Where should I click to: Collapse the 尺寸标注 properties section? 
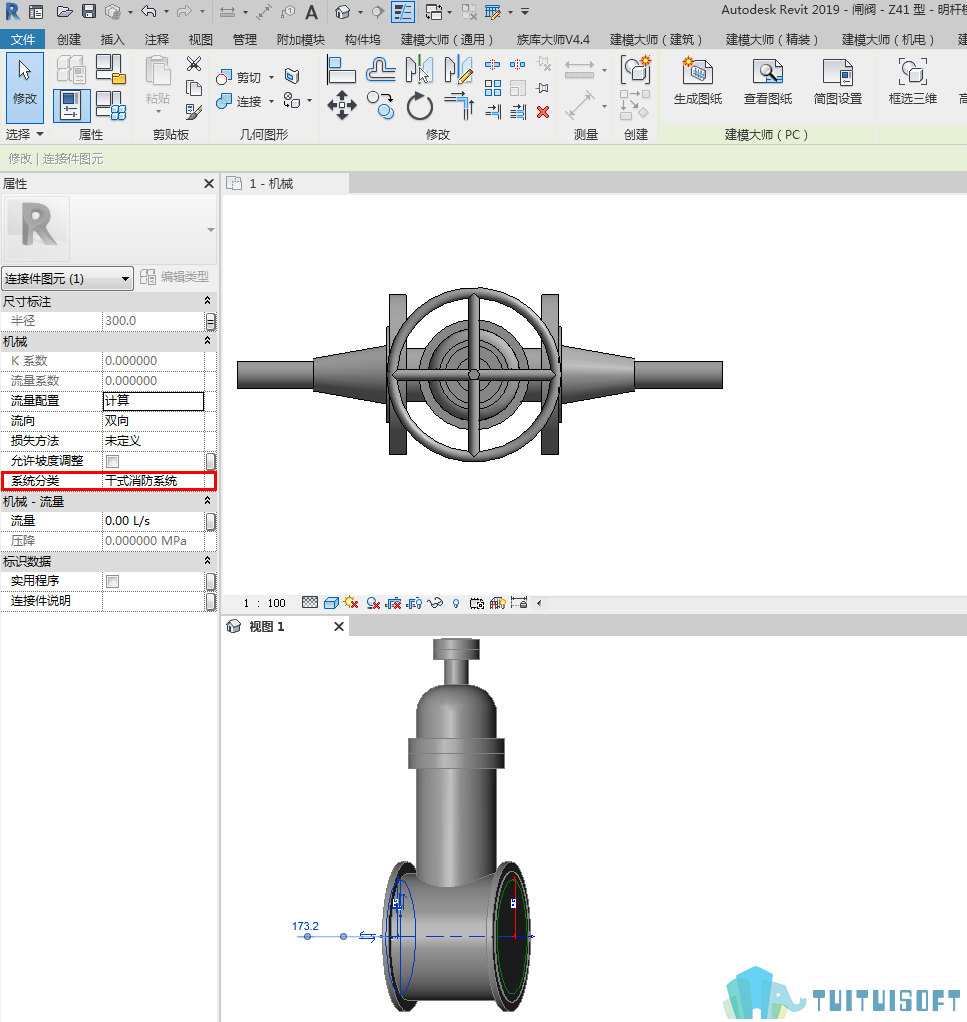pos(207,300)
